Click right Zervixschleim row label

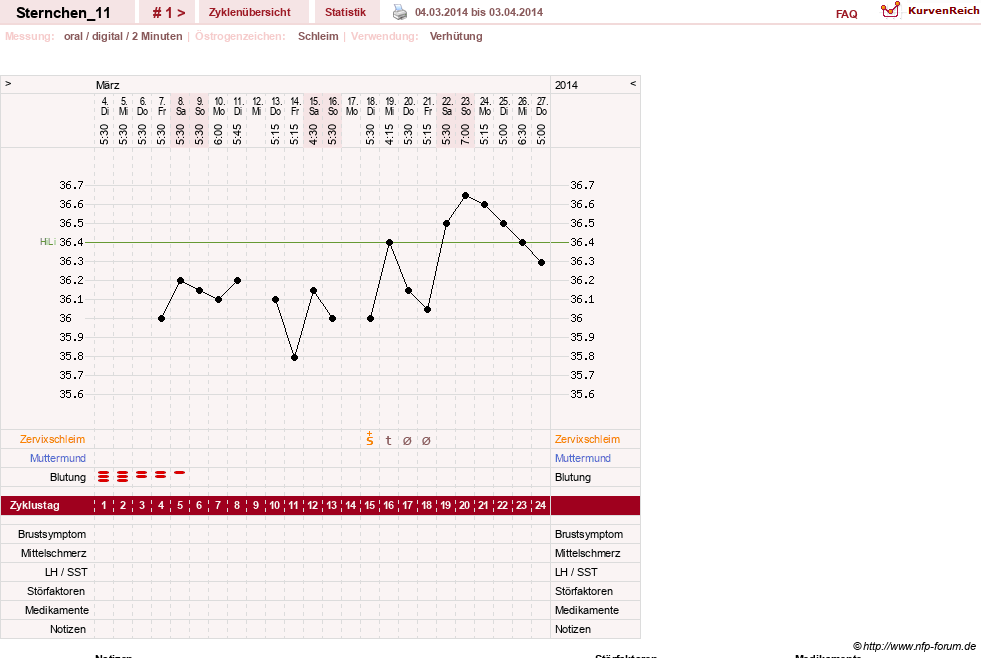click(587, 439)
